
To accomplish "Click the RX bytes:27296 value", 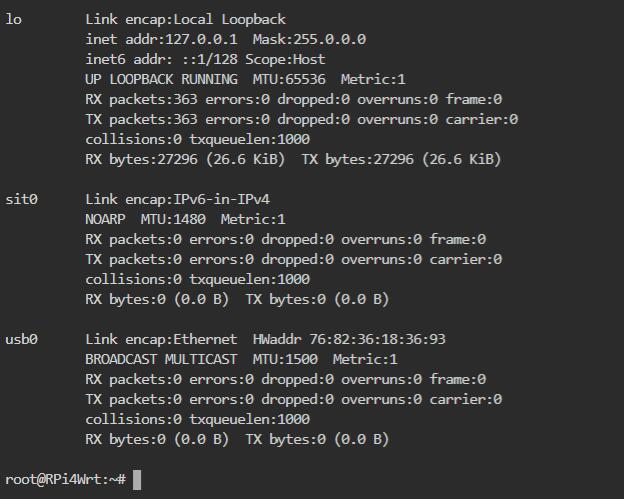I will pyautogui.click(x=141, y=159).
